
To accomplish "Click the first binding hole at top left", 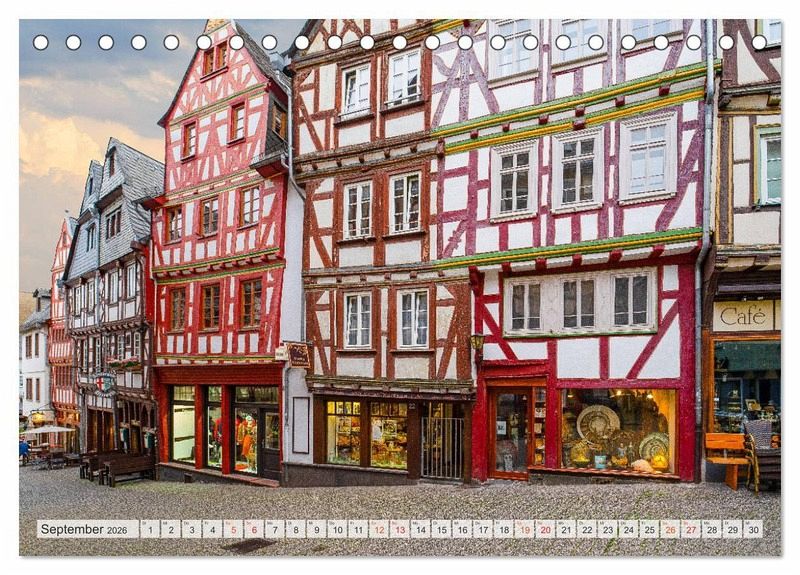I will pos(41,42).
